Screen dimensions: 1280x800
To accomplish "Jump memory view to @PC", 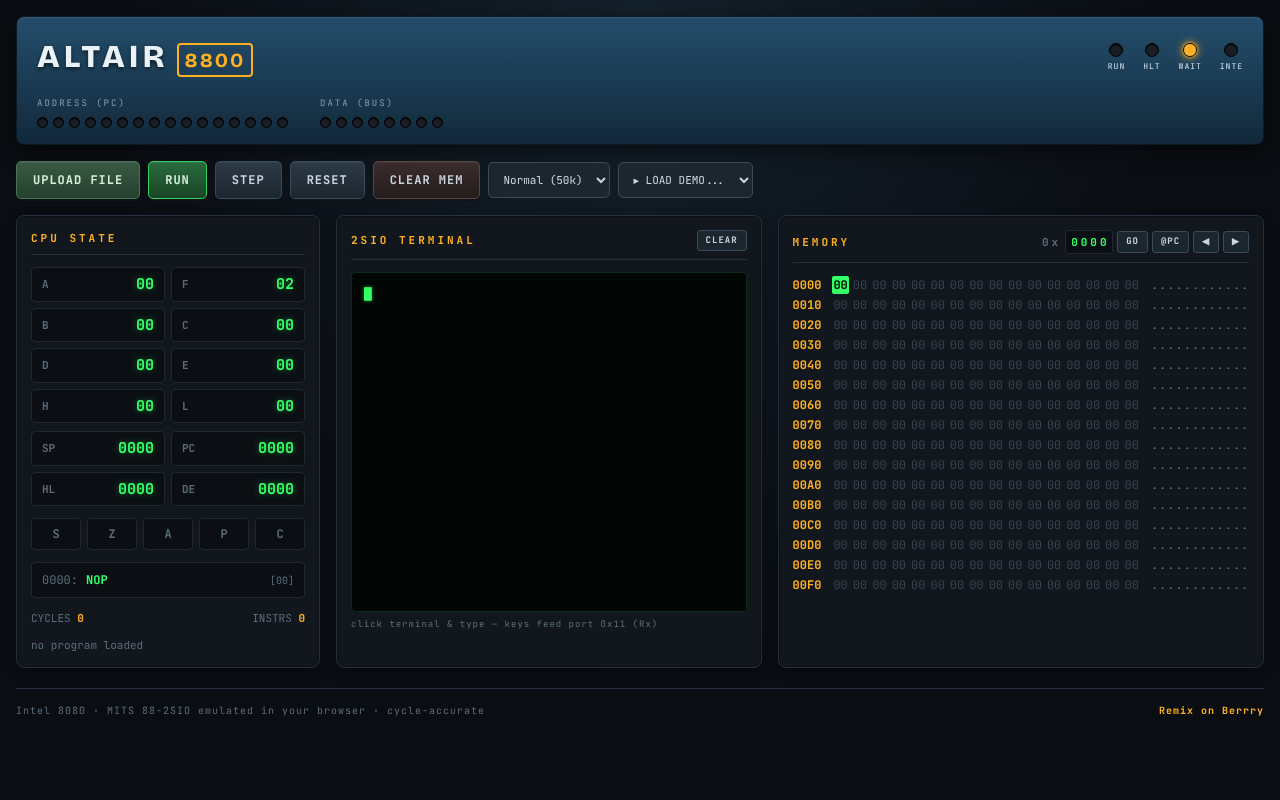I will pyautogui.click(x=1170, y=242).
